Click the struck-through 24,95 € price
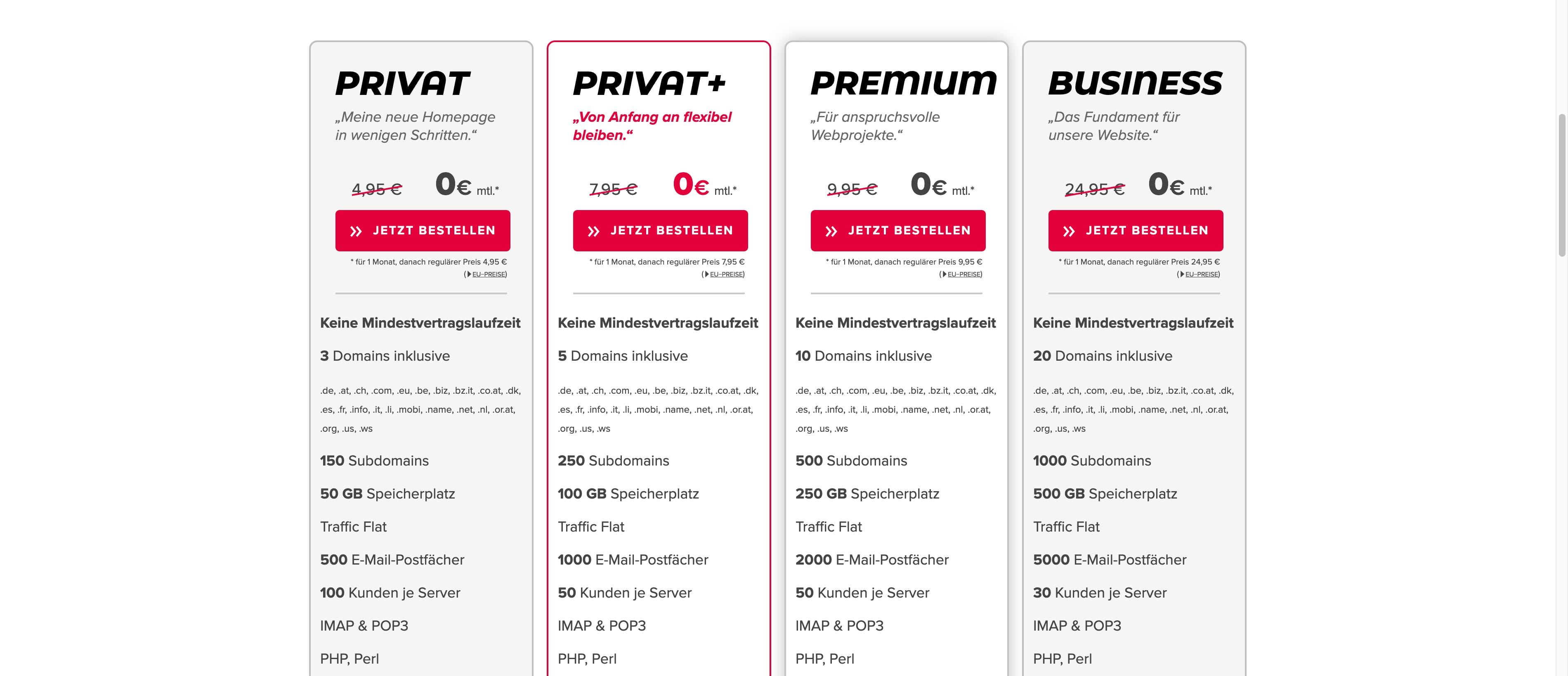The width and height of the screenshot is (1568, 676). (1094, 189)
